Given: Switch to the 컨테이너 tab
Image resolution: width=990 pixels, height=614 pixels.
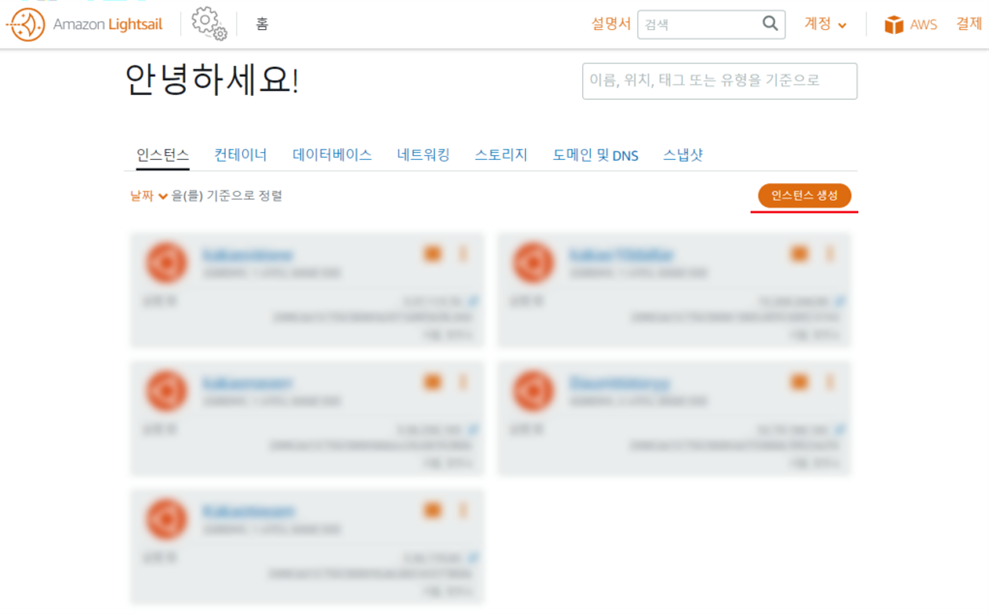Looking at the screenshot, I should tap(241, 155).
